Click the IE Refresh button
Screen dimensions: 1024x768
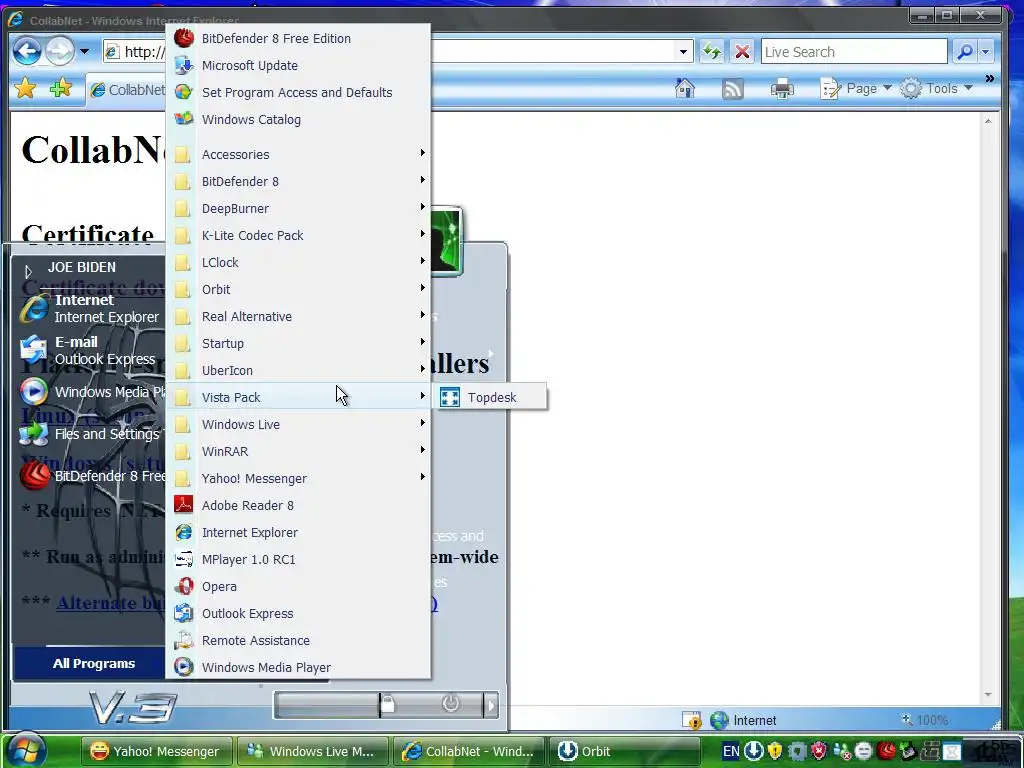coord(712,52)
